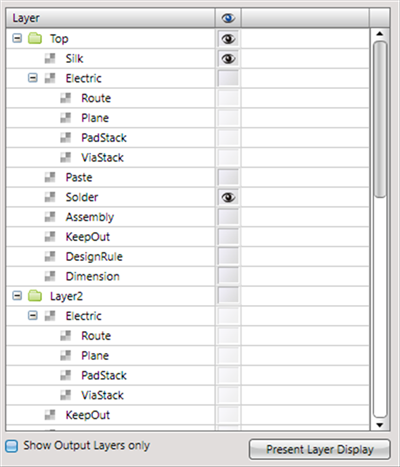Click the green Layer2 folder icon
Screen dimensions: 400x467
tap(35, 296)
